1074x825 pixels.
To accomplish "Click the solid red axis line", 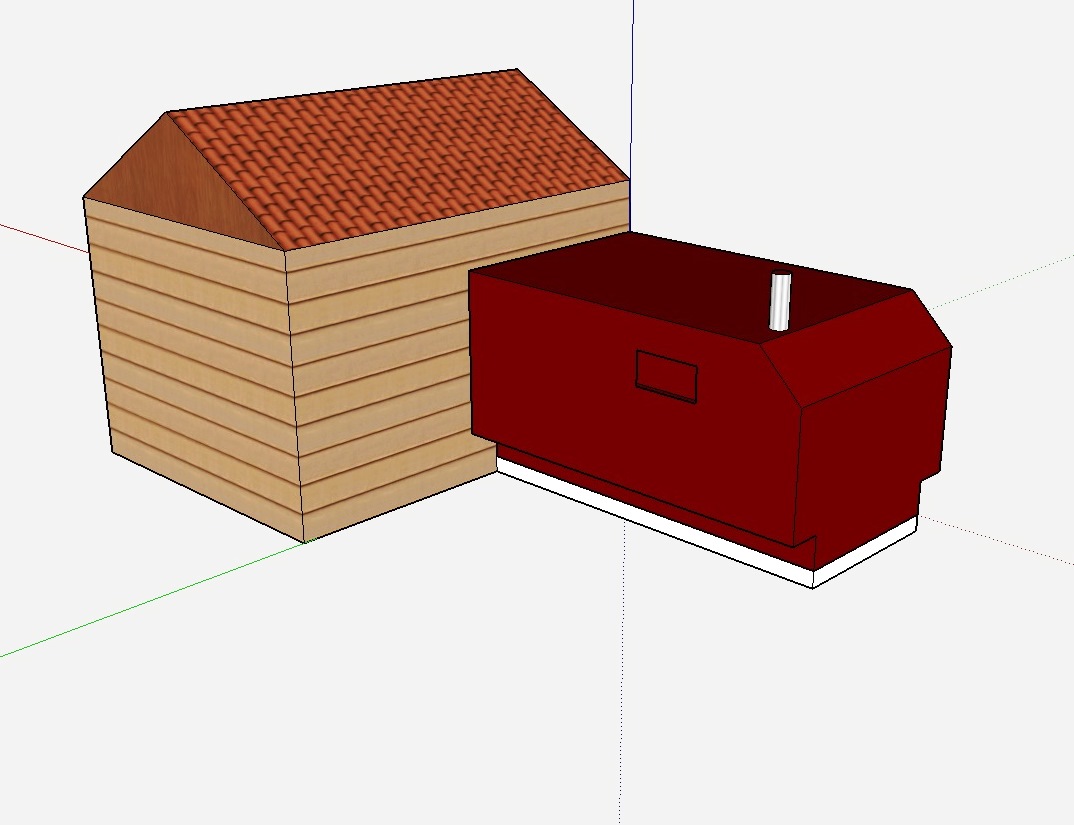I will click(40, 237).
